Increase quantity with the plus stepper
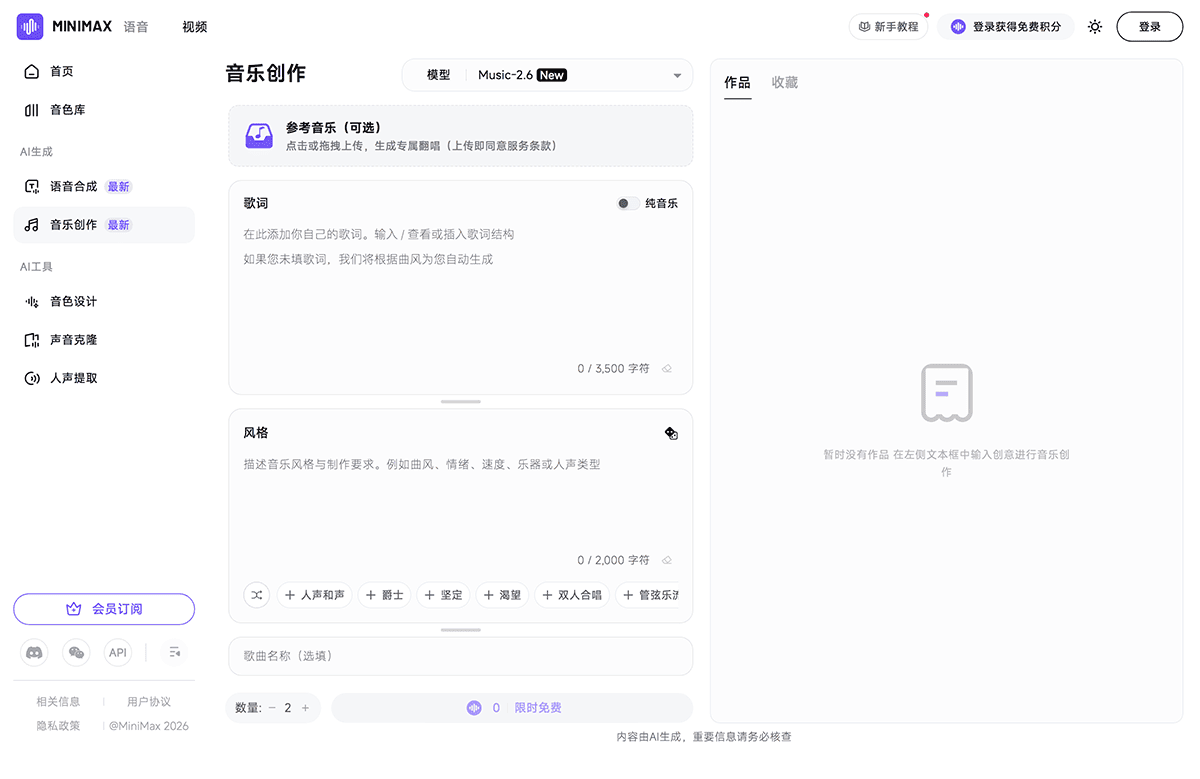1200x779 pixels. [305, 708]
